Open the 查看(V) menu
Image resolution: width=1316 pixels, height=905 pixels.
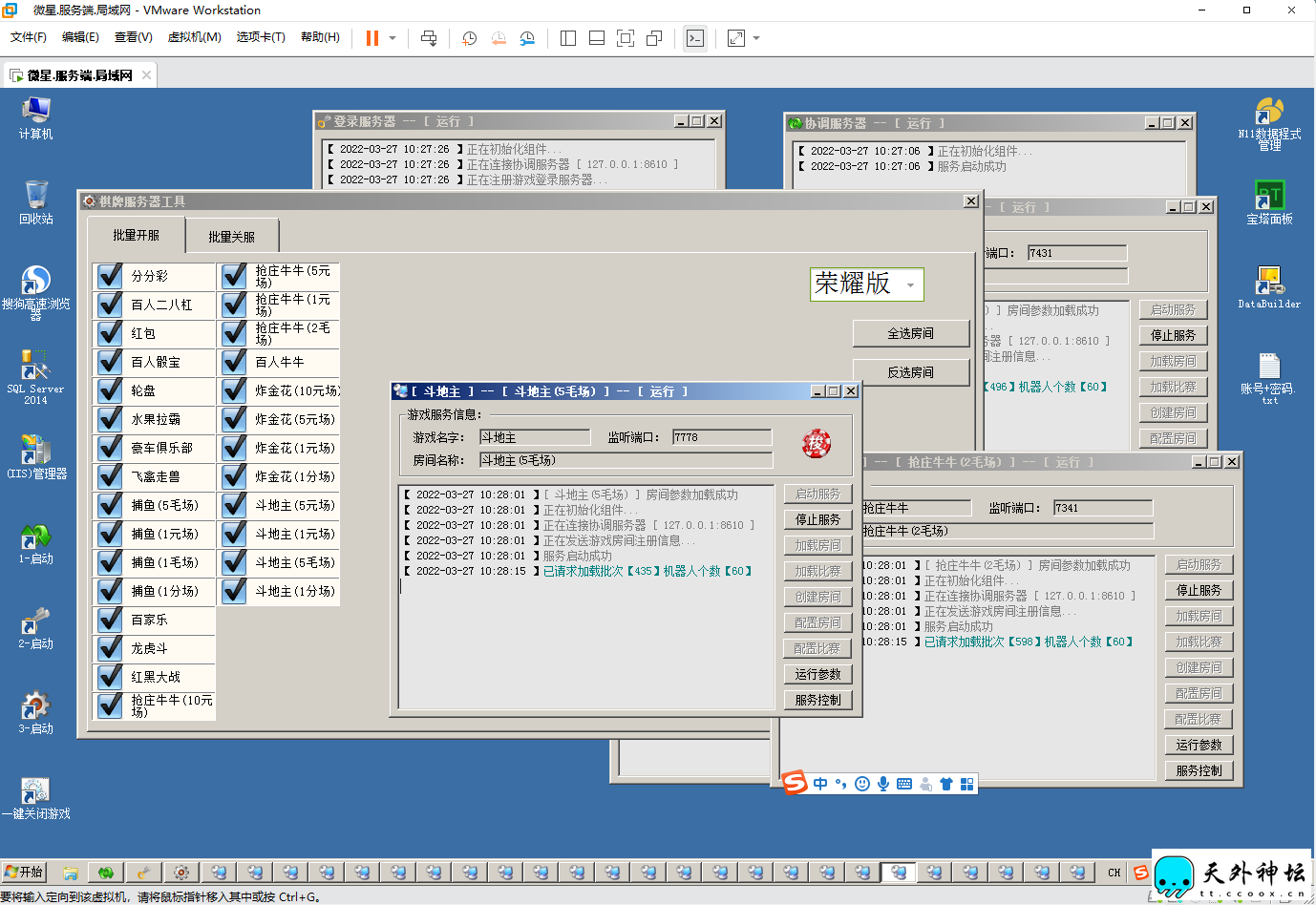134,37
